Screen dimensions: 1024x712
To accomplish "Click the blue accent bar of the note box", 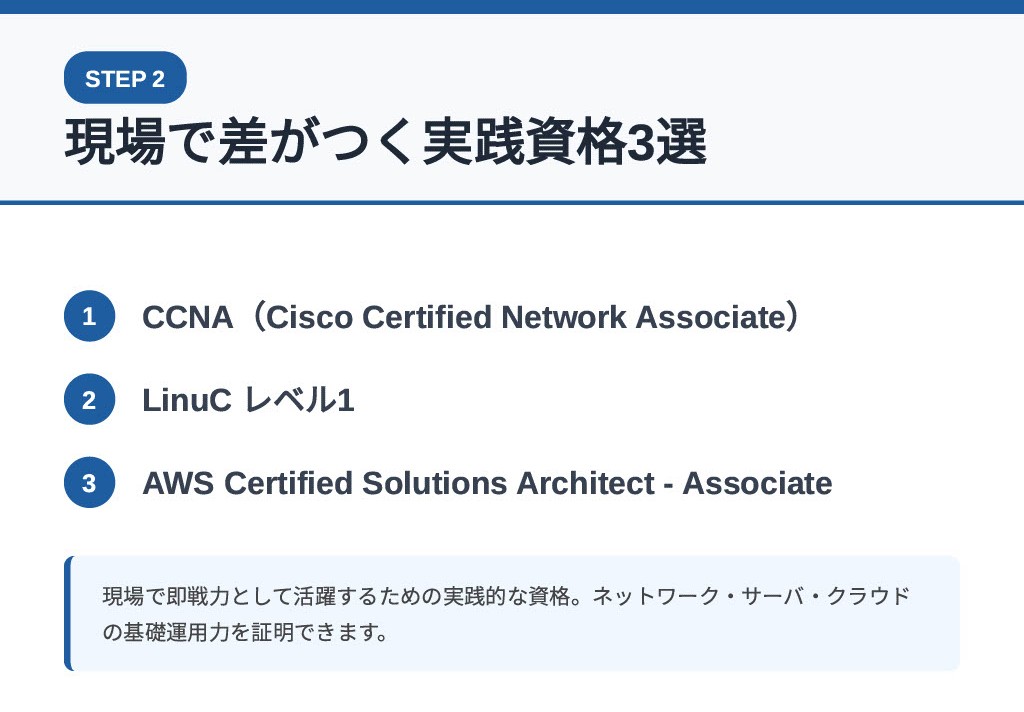I will 68,613.
